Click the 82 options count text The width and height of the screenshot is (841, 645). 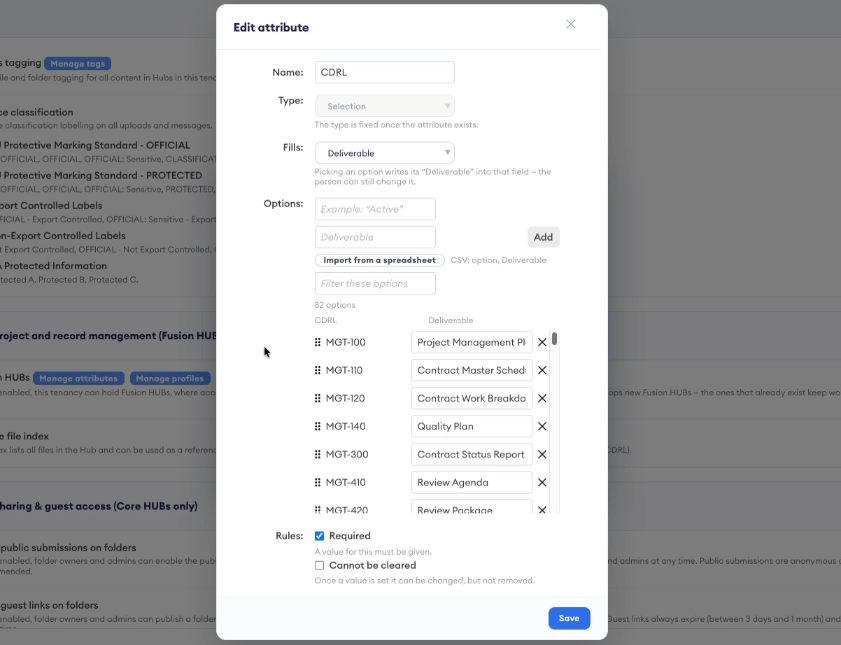(x=335, y=305)
